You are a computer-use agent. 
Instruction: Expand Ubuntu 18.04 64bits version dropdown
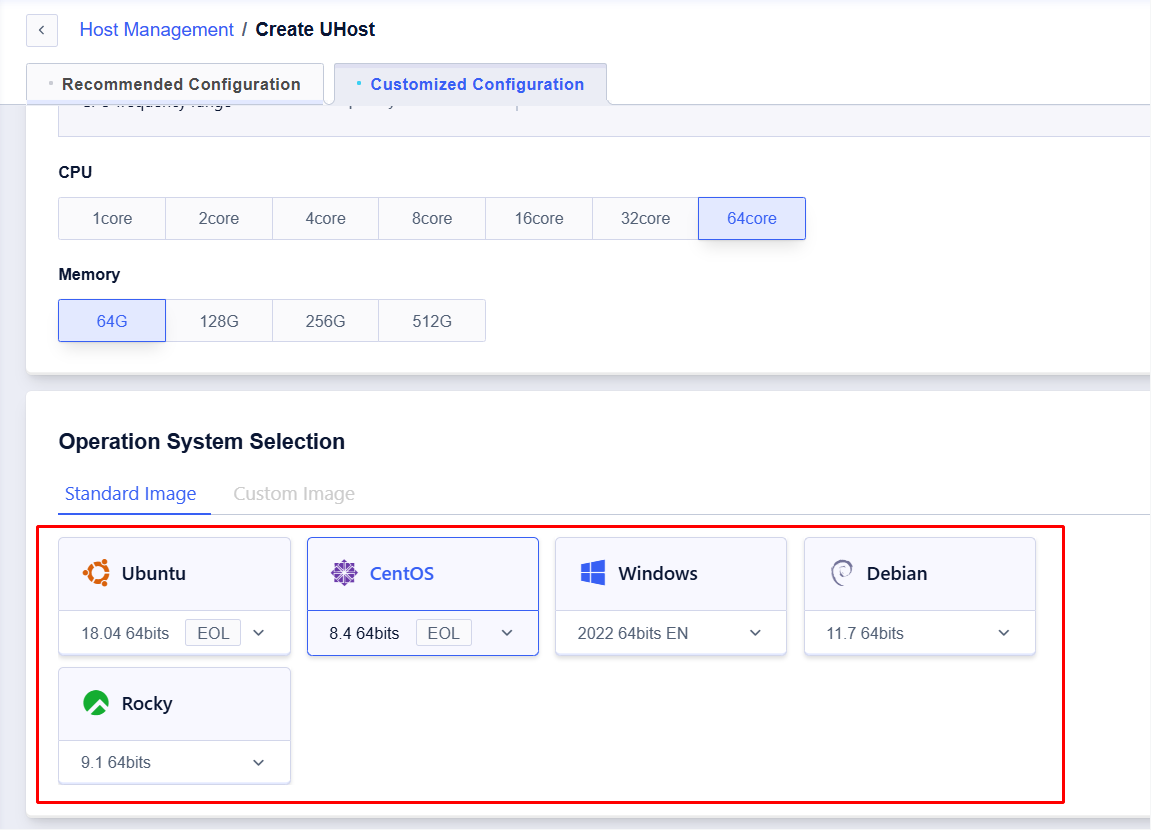[175, 633]
